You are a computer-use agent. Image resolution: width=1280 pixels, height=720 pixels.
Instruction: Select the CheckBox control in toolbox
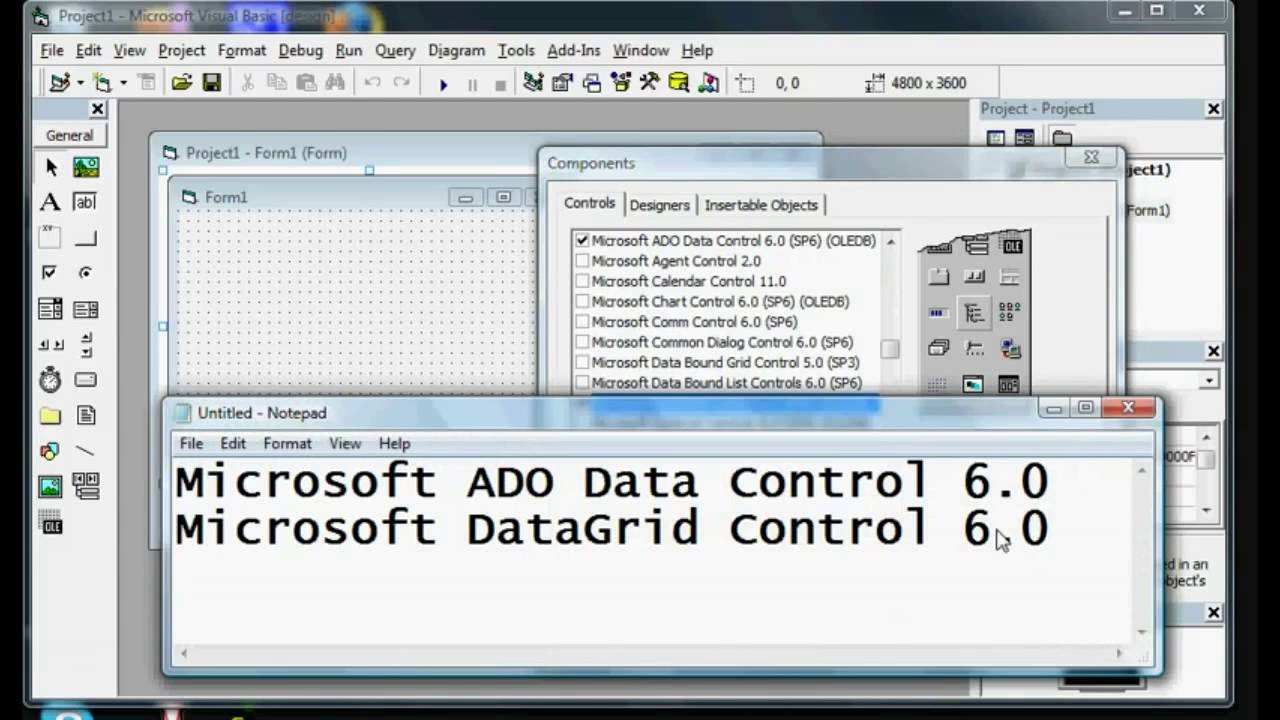tap(50, 272)
